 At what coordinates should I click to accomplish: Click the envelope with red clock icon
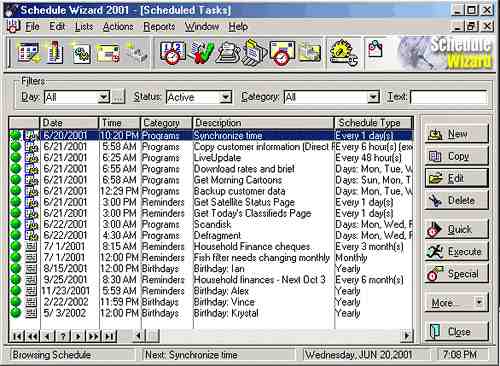[282, 53]
